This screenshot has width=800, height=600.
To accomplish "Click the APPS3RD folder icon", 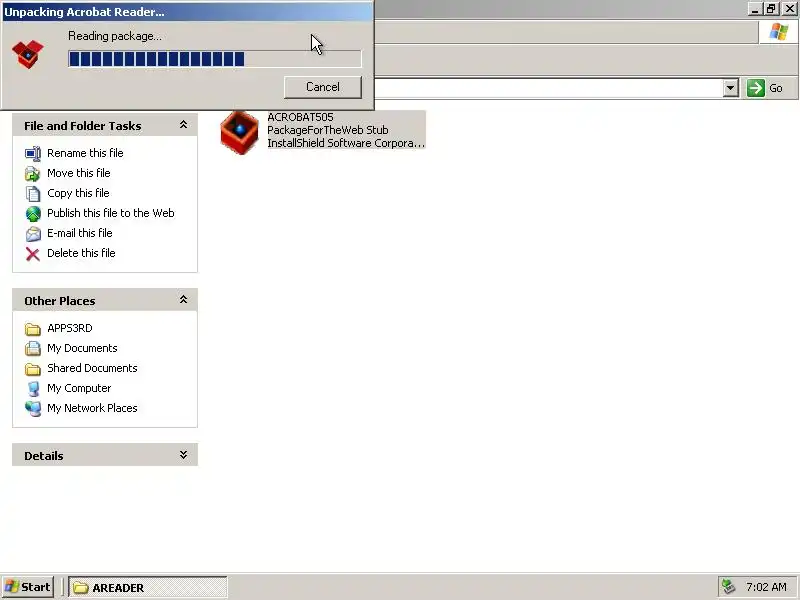I will 33,329.
